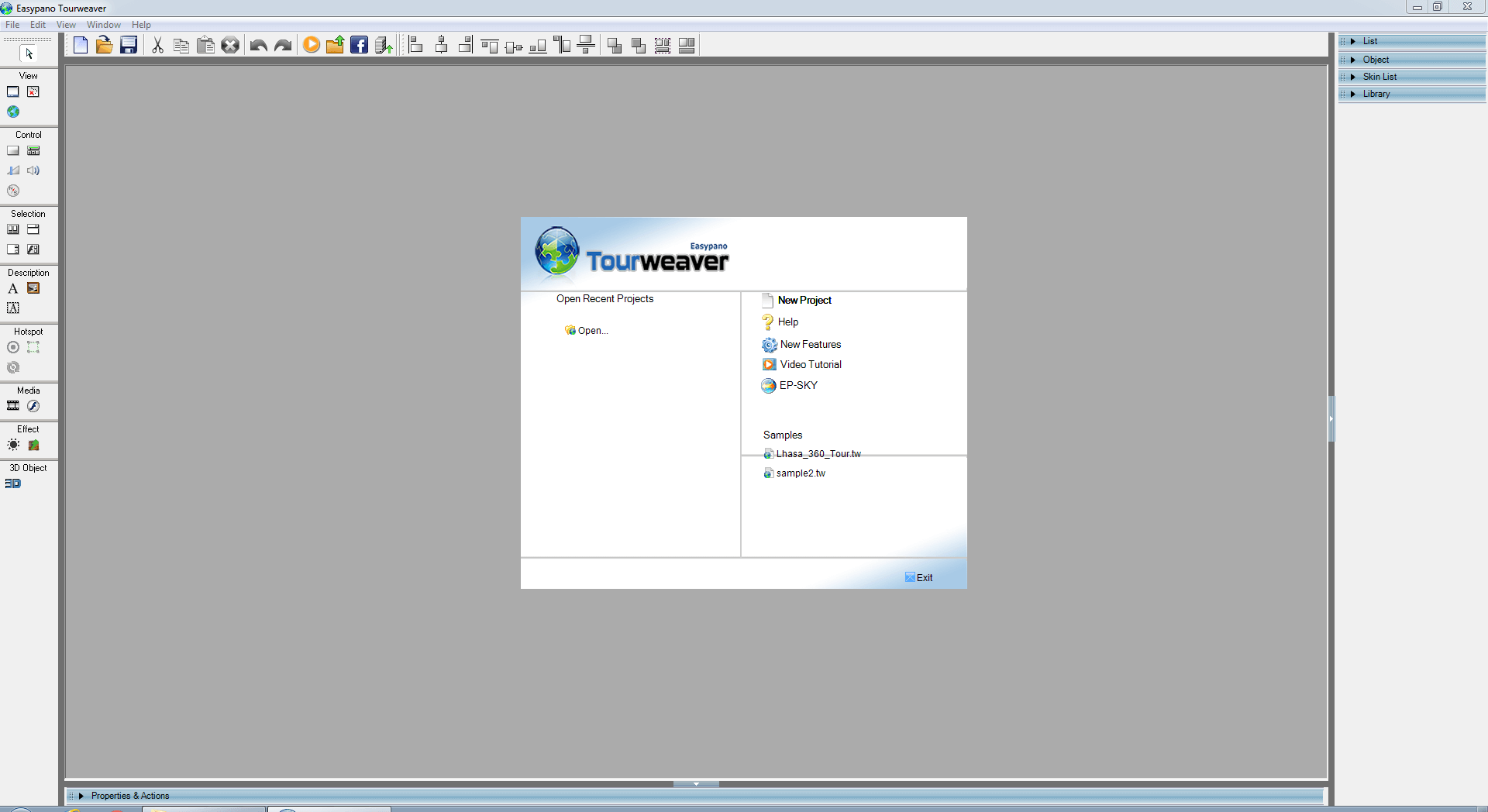
Task: Select the green dashed polygon hotspot tool
Action: tap(33, 347)
